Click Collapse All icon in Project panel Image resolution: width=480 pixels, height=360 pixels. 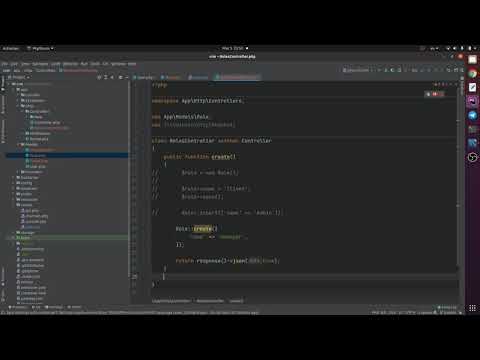tap(112, 77)
